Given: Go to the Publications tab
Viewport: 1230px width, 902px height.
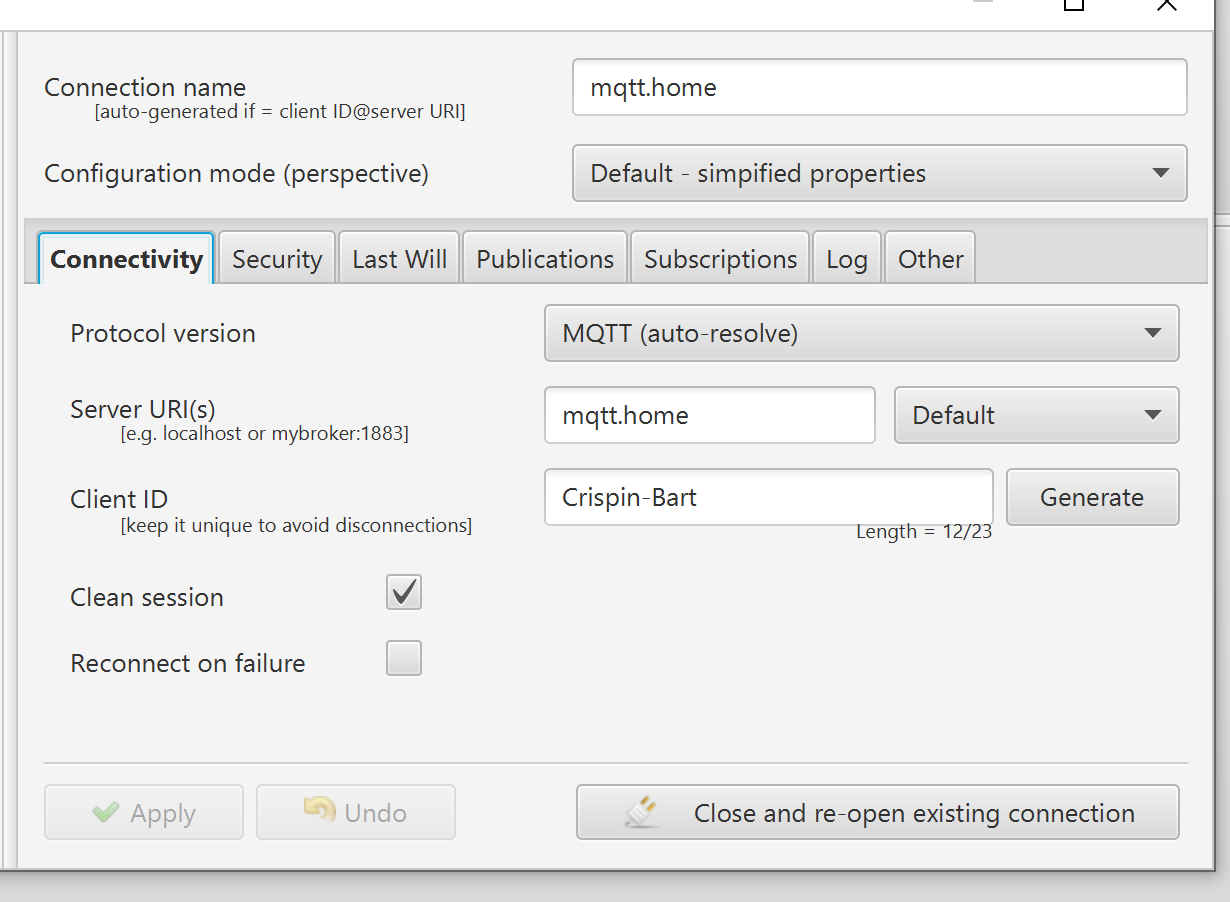Looking at the screenshot, I should [545, 259].
